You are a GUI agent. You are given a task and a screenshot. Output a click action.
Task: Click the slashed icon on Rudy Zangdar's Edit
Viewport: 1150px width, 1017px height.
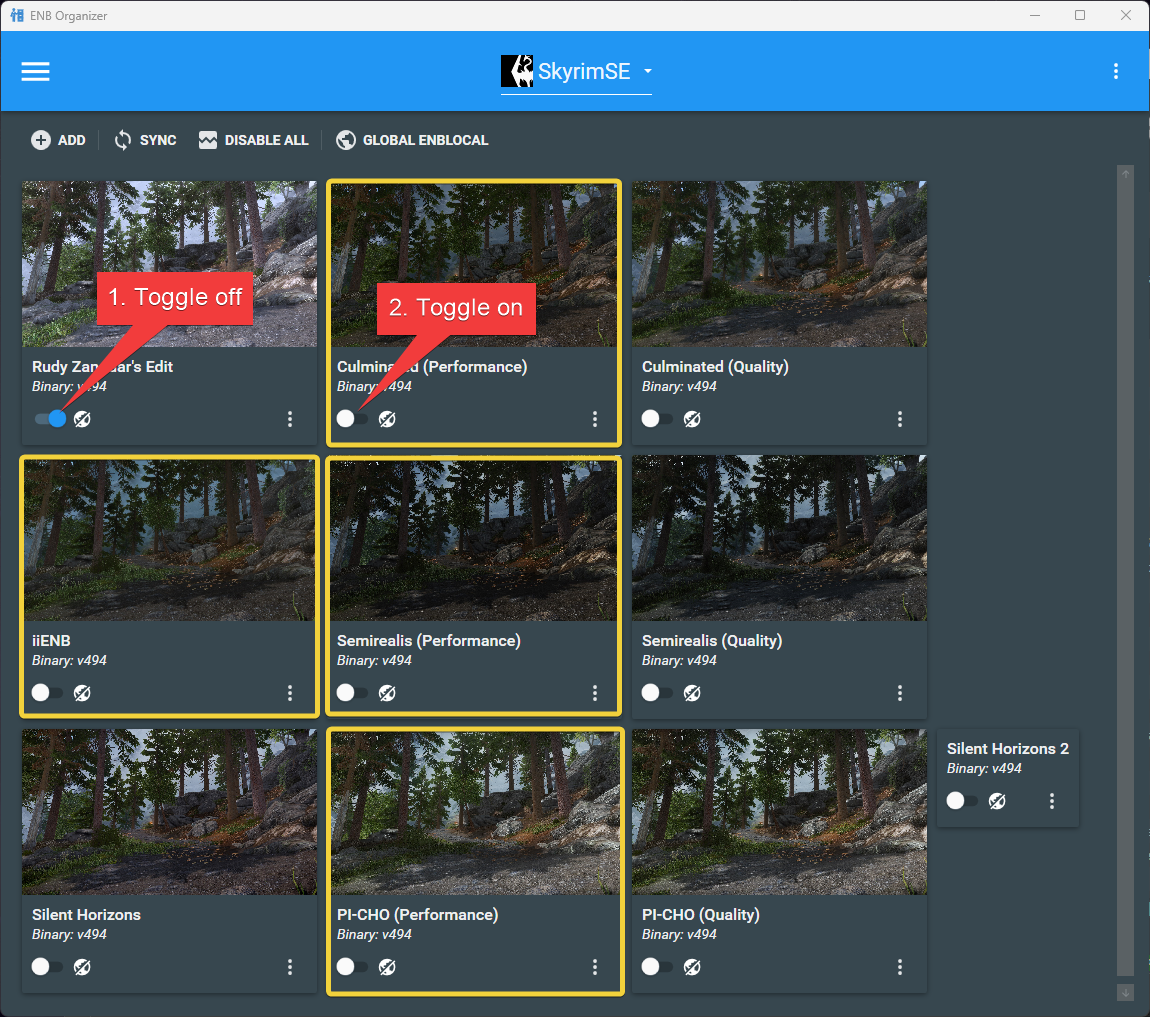tap(82, 419)
